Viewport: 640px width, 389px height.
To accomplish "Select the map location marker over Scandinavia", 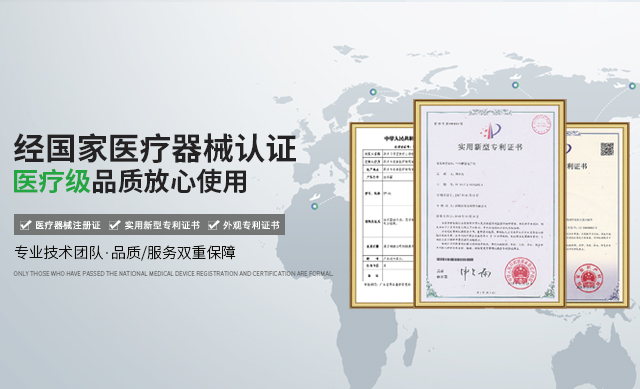I will tap(373, 92).
